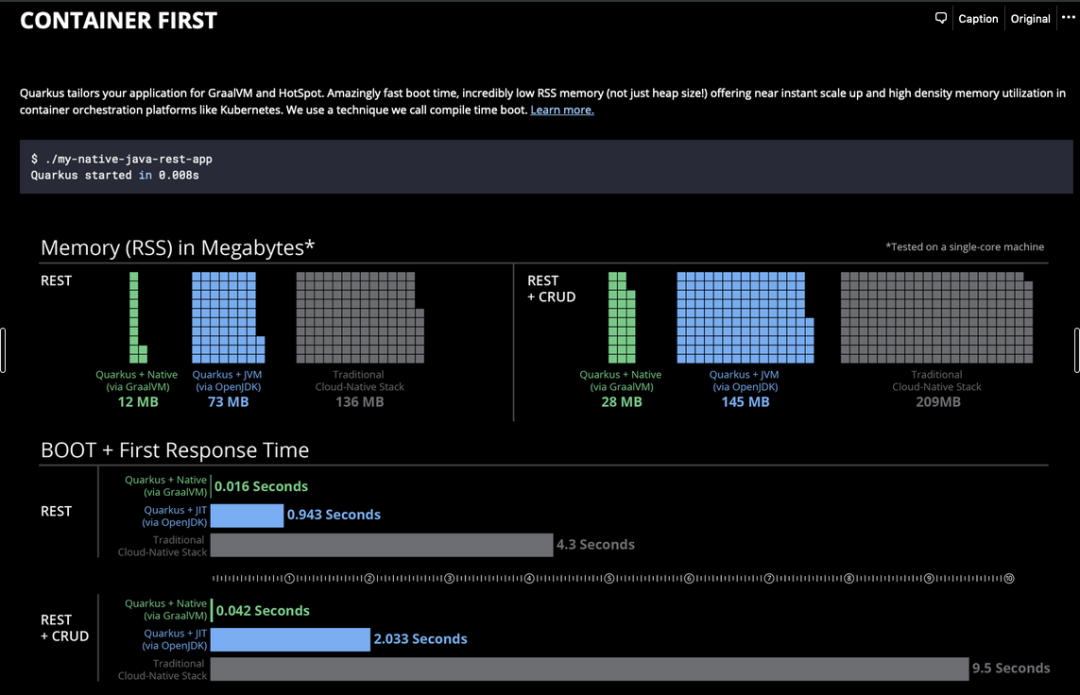Click the Caption button
The width and height of the screenshot is (1080, 695).
978,18
